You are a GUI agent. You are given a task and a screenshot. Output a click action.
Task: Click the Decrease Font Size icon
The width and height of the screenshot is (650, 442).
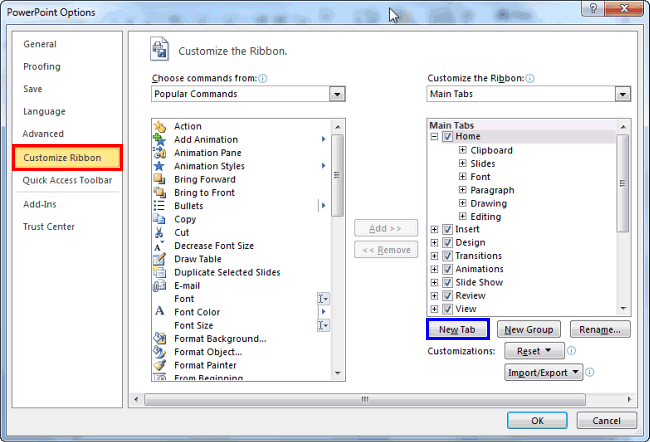(x=160, y=246)
